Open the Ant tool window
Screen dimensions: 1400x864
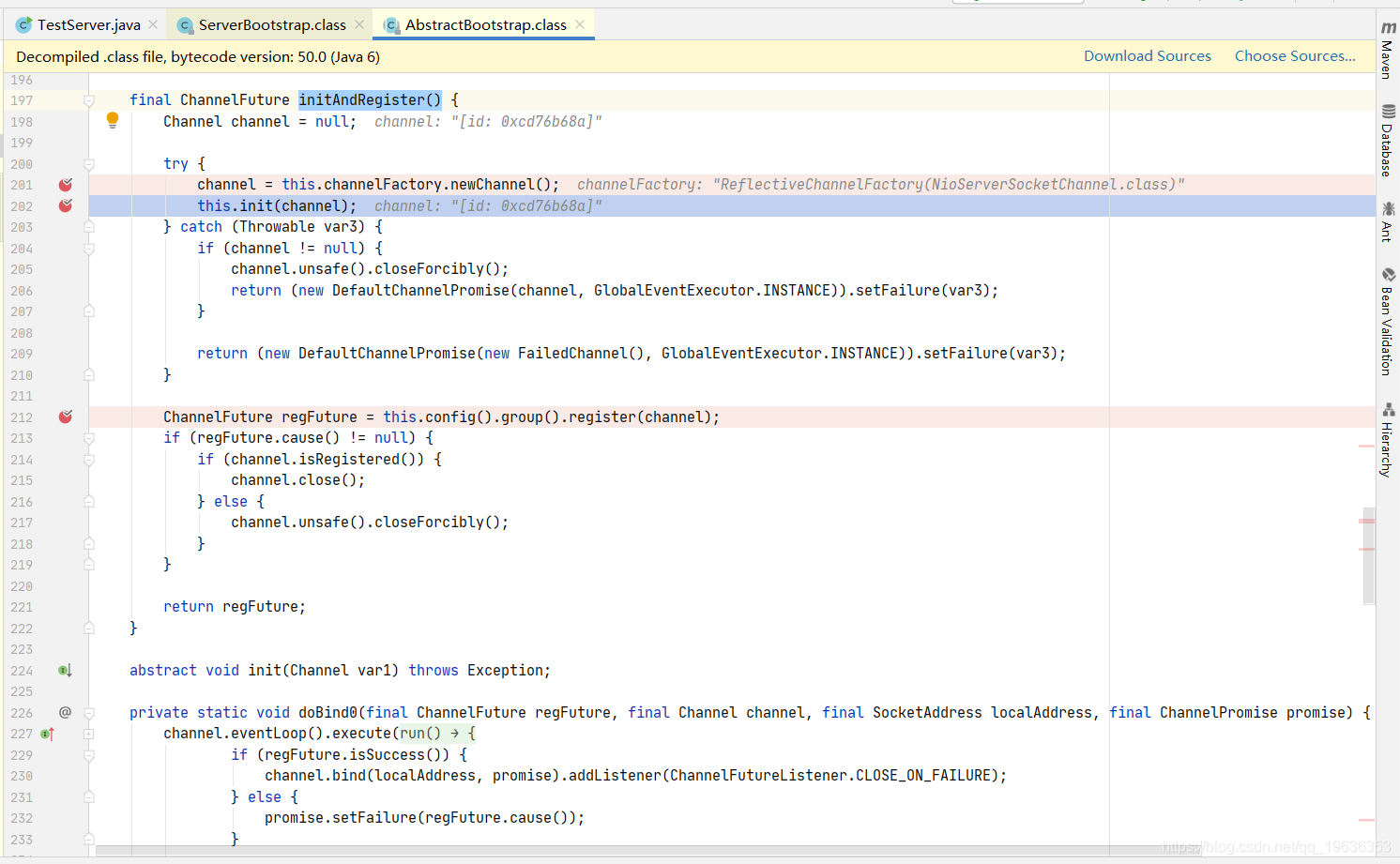pyautogui.click(x=1388, y=221)
